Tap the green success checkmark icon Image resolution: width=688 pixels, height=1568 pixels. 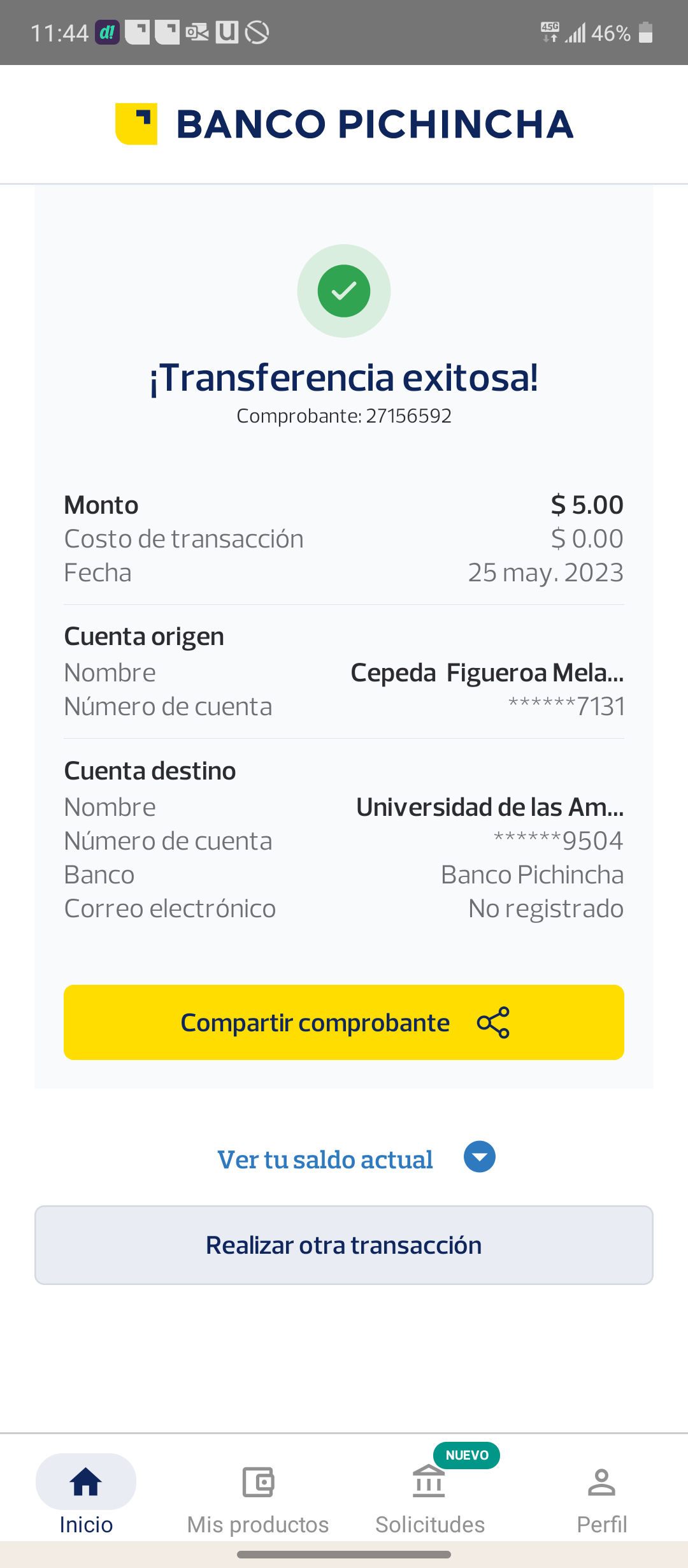pos(344,291)
